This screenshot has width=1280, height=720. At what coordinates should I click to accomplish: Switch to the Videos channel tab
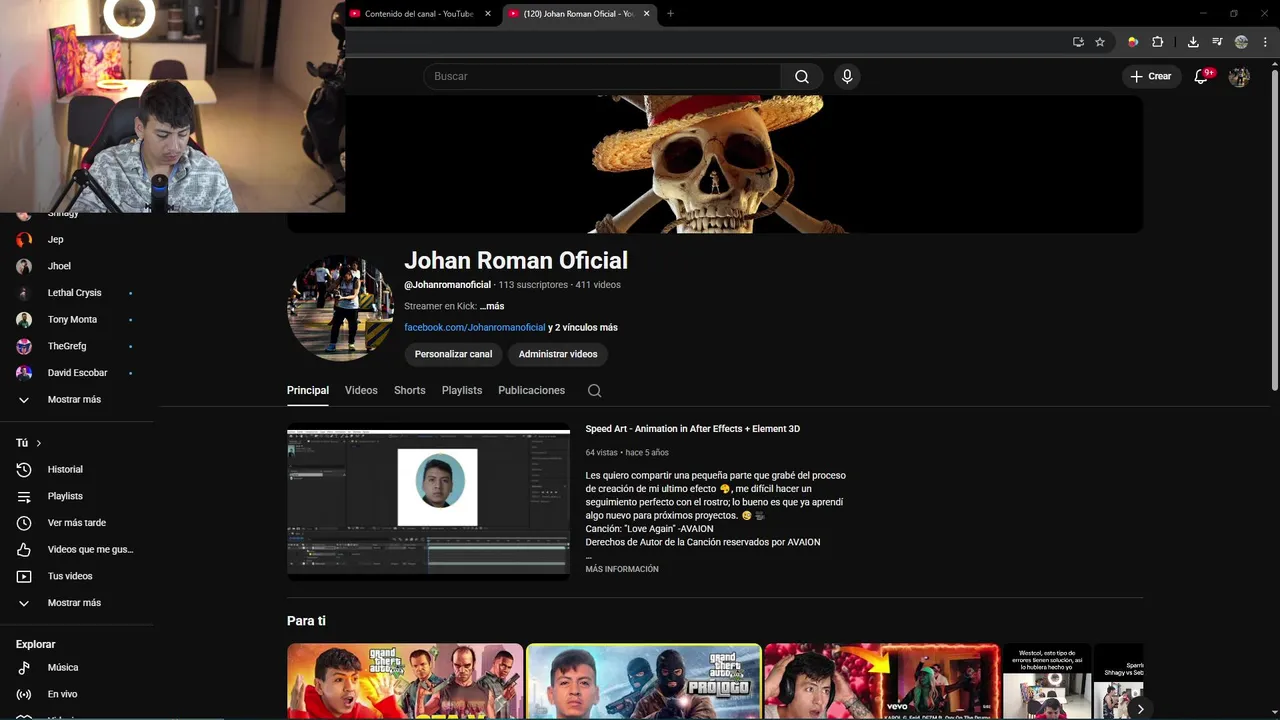361,390
